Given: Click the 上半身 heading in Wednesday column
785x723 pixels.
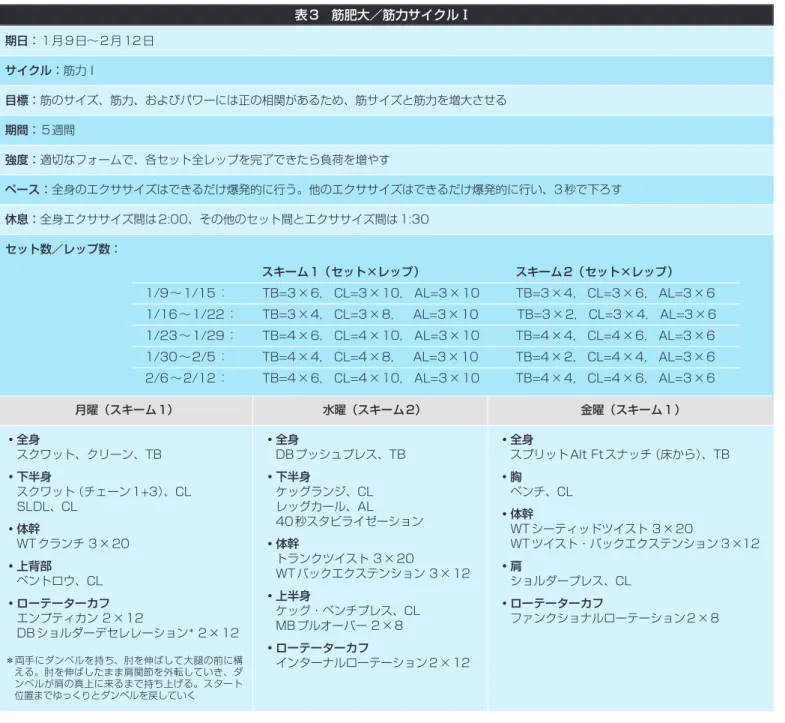Looking at the screenshot, I should click(293, 596).
